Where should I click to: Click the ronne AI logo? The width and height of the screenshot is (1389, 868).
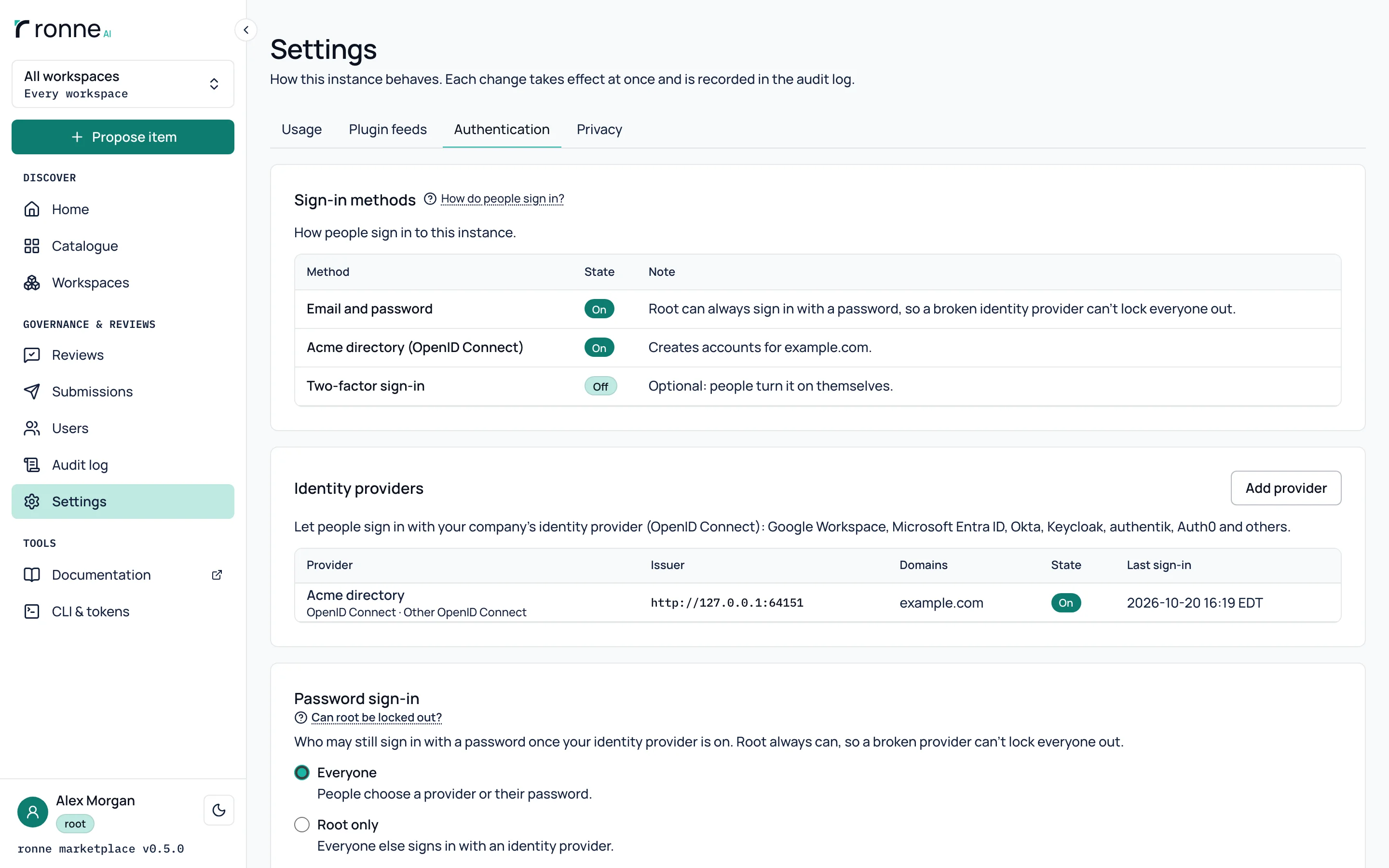coord(63,29)
